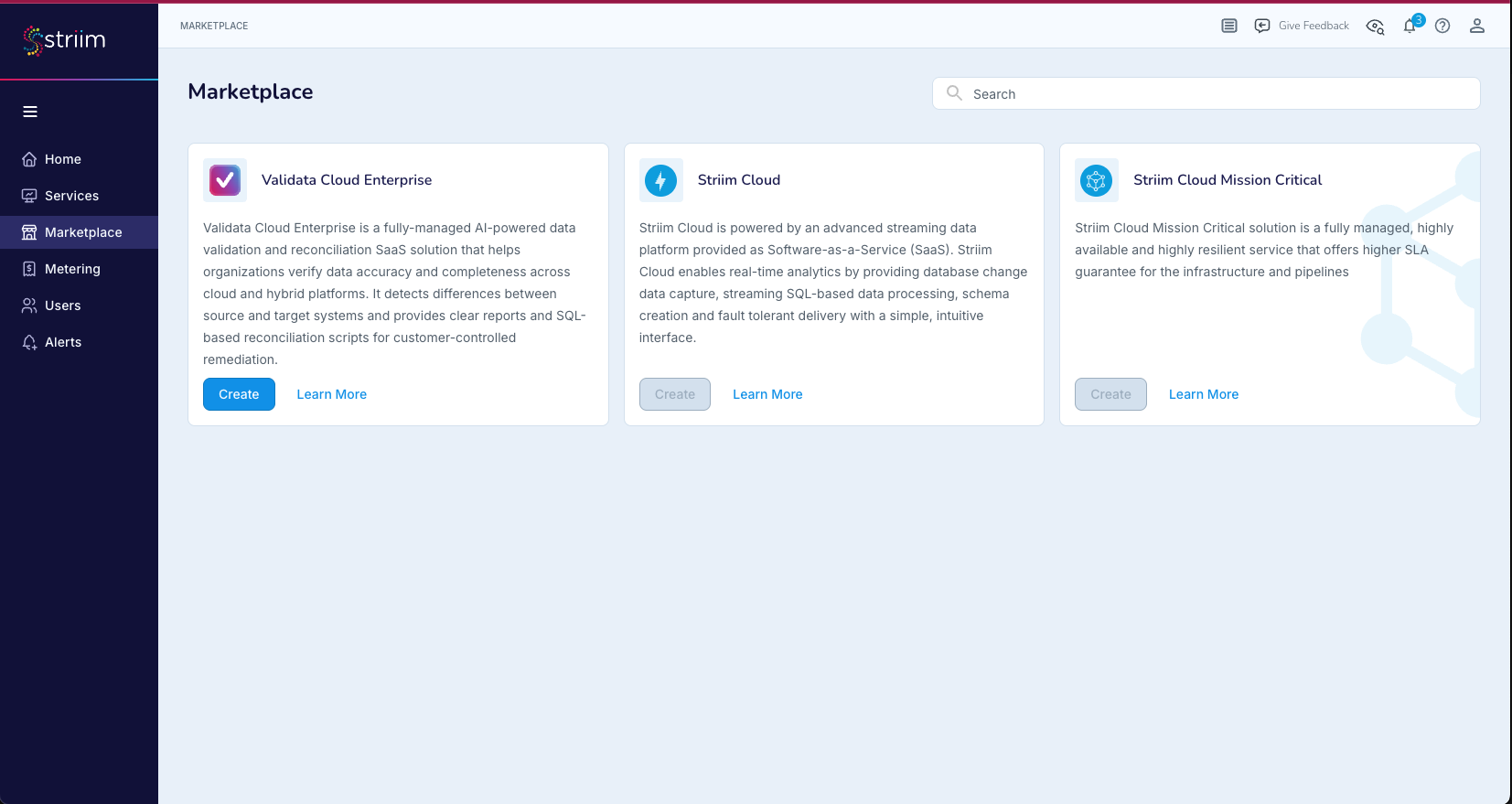Screen dimensions: 1512x804
Task: Click the Metering invoice icon
Action: coord(29,269)
